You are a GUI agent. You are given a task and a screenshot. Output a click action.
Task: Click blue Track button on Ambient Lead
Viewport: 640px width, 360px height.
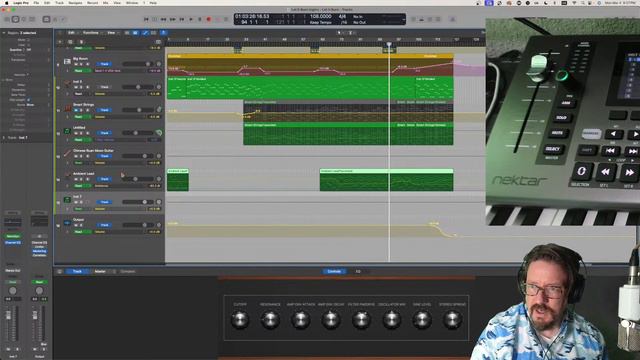(x=105, y=179)
